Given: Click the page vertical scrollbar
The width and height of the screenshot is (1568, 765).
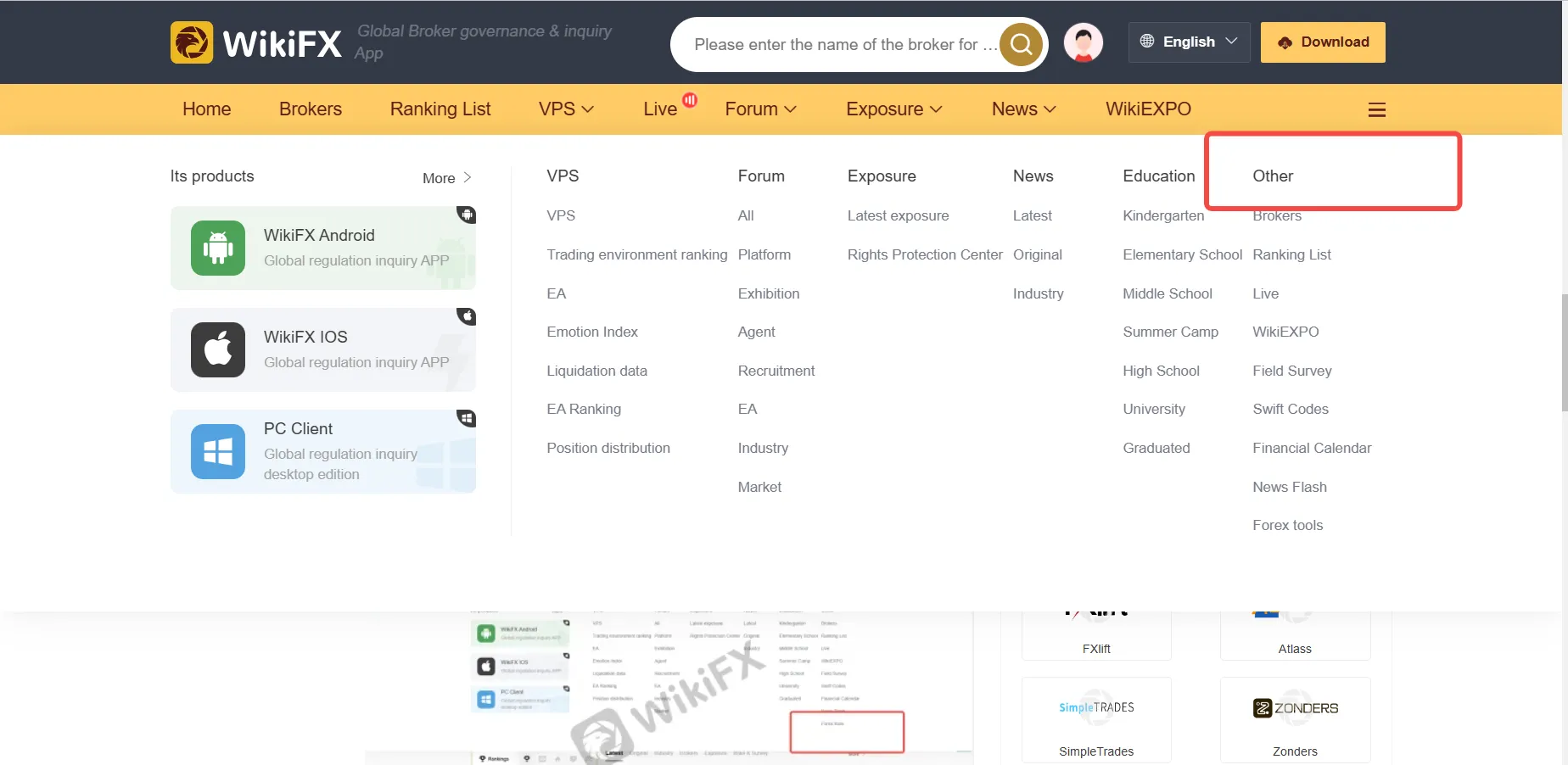Looking at the screenshot, I should (1565, 352).
